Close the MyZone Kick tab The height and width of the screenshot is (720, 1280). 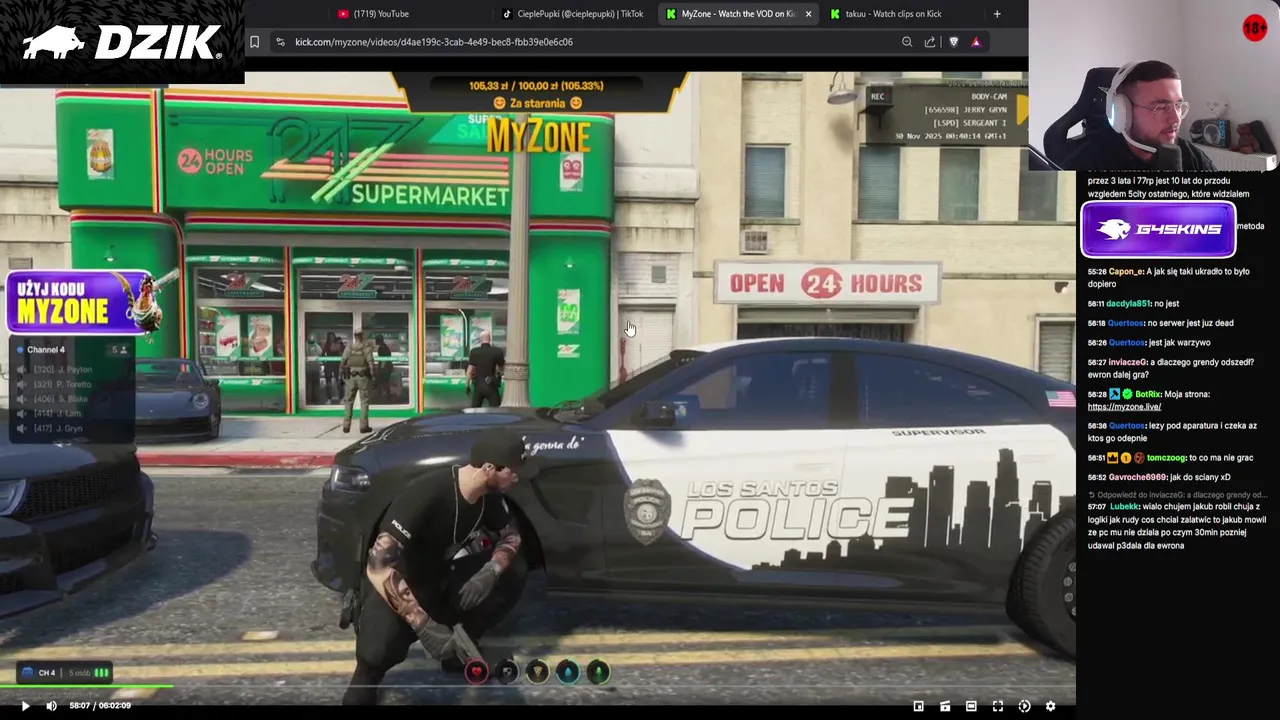(808, 14)
